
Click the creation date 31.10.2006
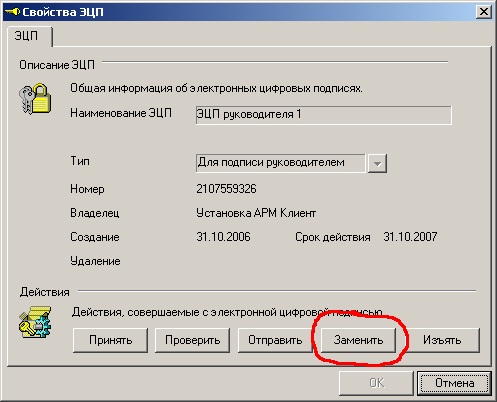click(x=223, y=237)
